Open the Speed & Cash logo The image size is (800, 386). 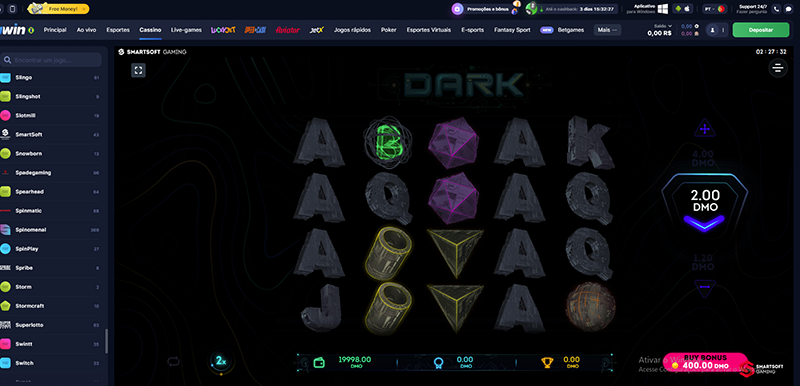tap(255, 30)
